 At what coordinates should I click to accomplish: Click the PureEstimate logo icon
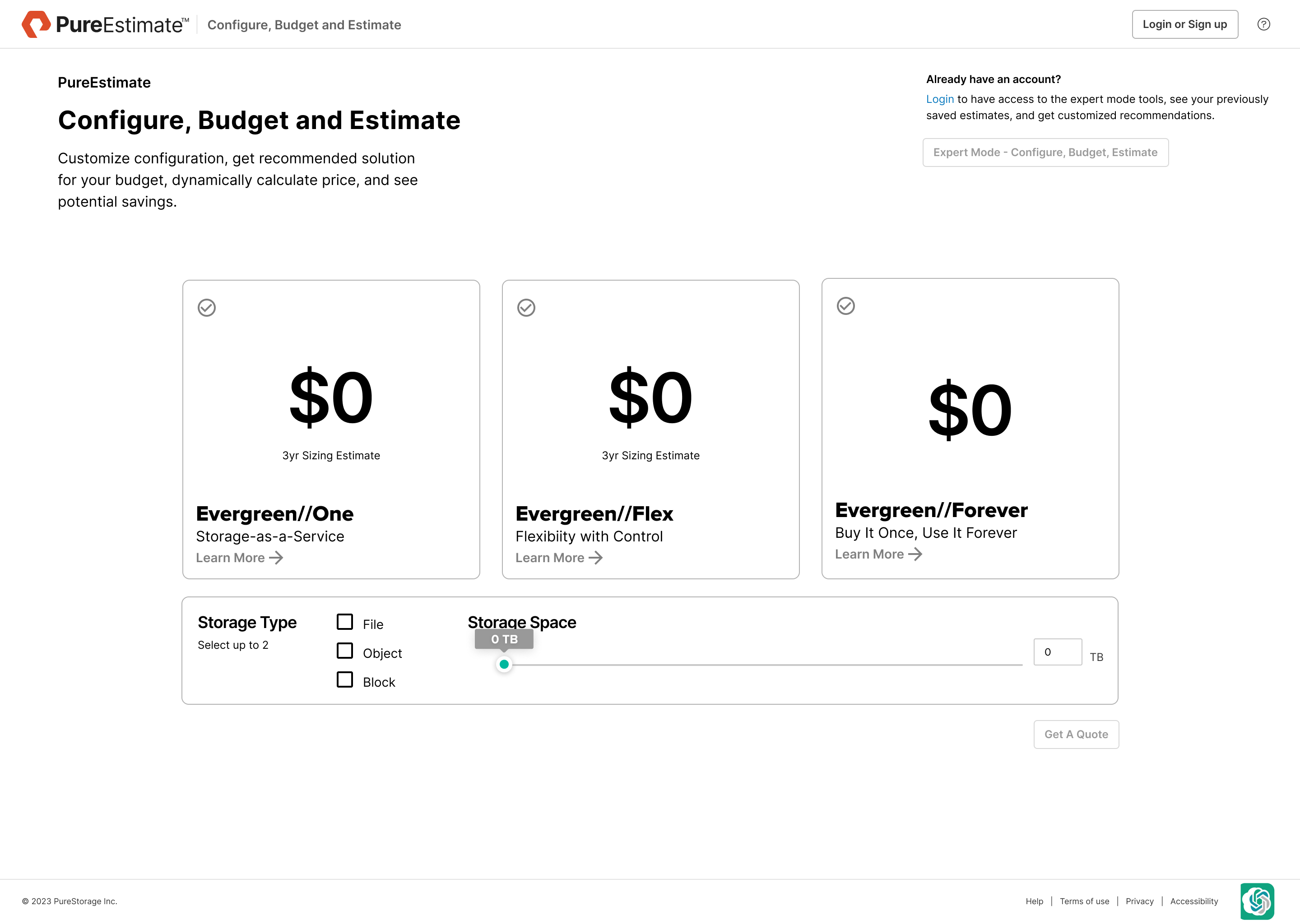[x=36, y=24]
